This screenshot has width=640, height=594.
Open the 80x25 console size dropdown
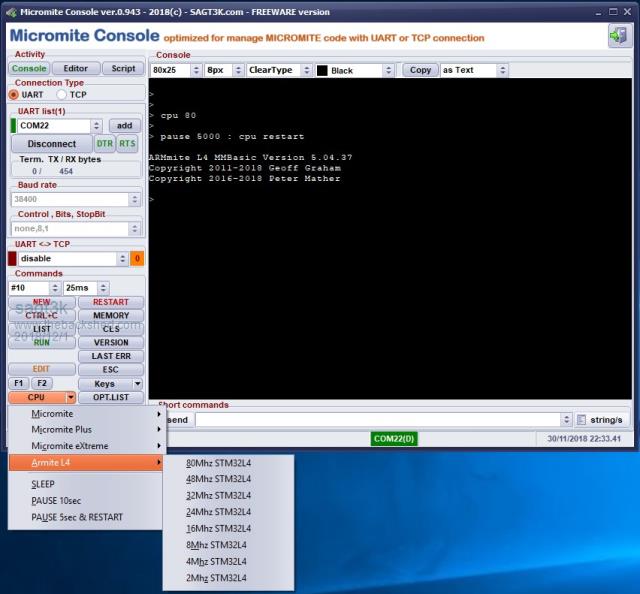[x=176, y=71]
